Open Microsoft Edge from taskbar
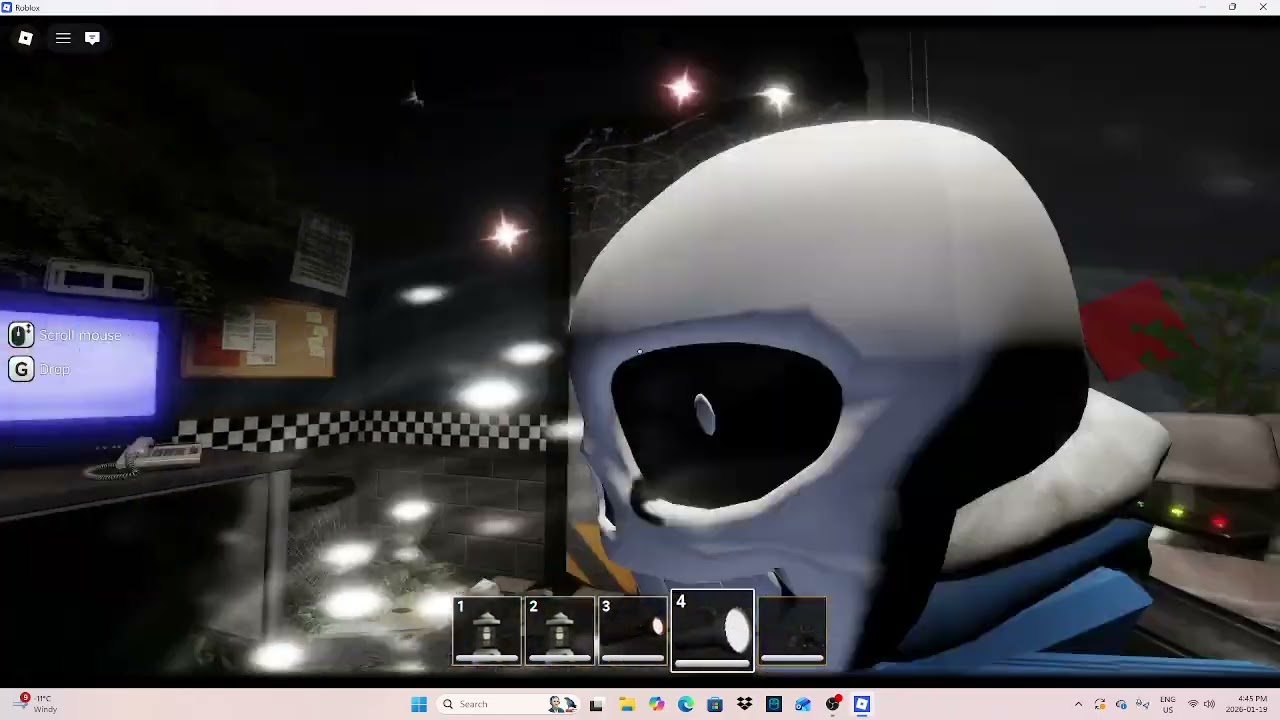The height and width of the screenshot is (720, 1280). (686, 704)
